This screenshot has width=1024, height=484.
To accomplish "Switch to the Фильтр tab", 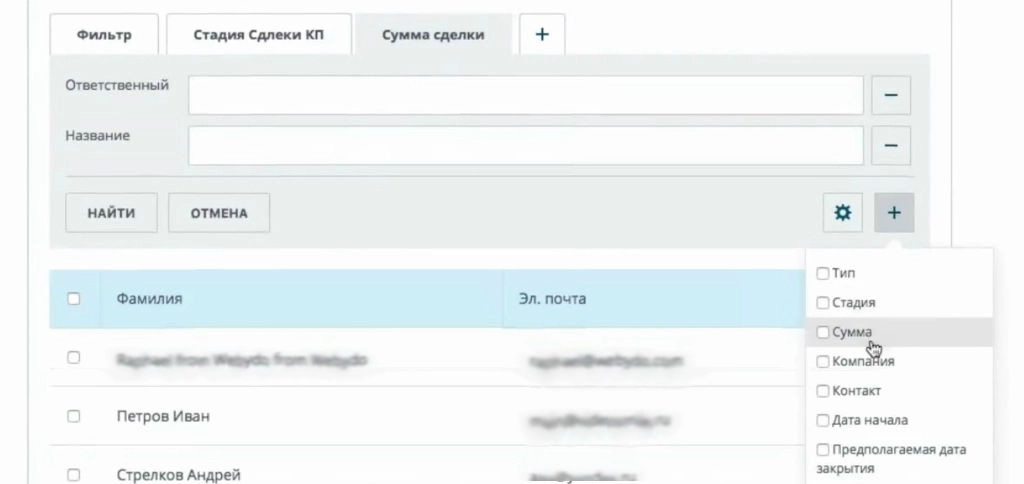I will click(x=104, y=35).
